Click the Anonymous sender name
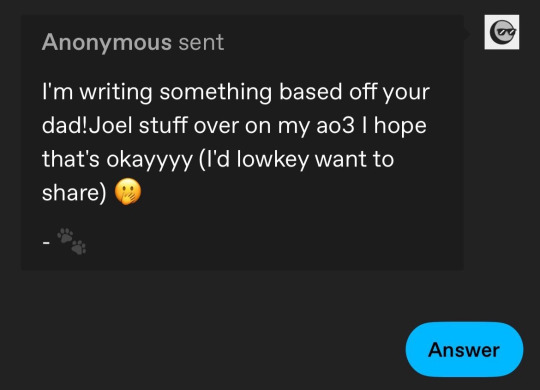The height and width of the screenshot is (390, 540). [x=107, y=42]
